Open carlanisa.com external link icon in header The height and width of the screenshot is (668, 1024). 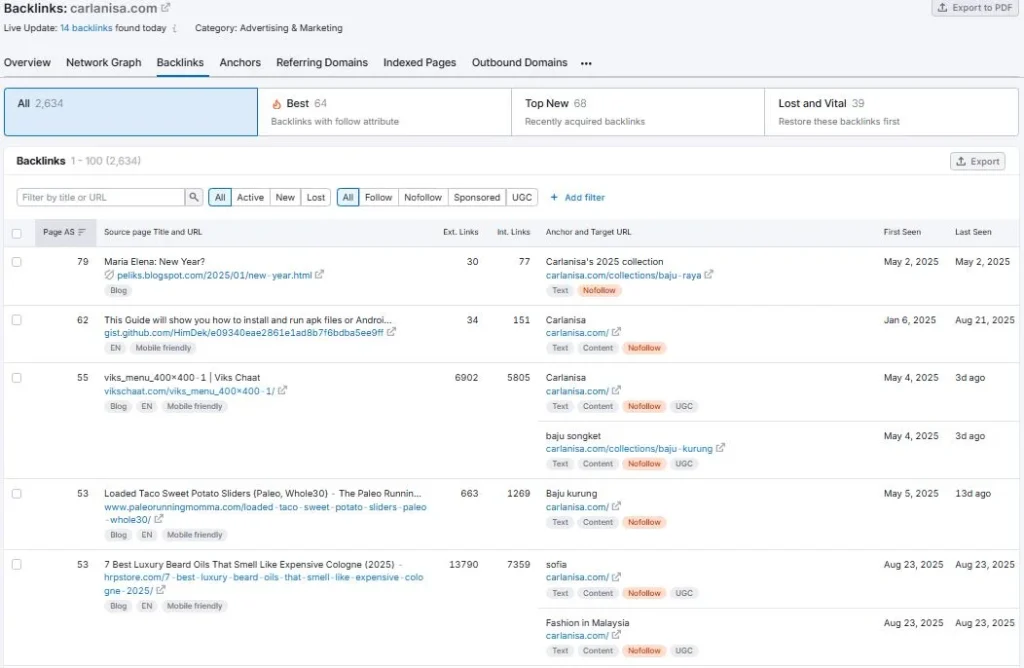166,8
